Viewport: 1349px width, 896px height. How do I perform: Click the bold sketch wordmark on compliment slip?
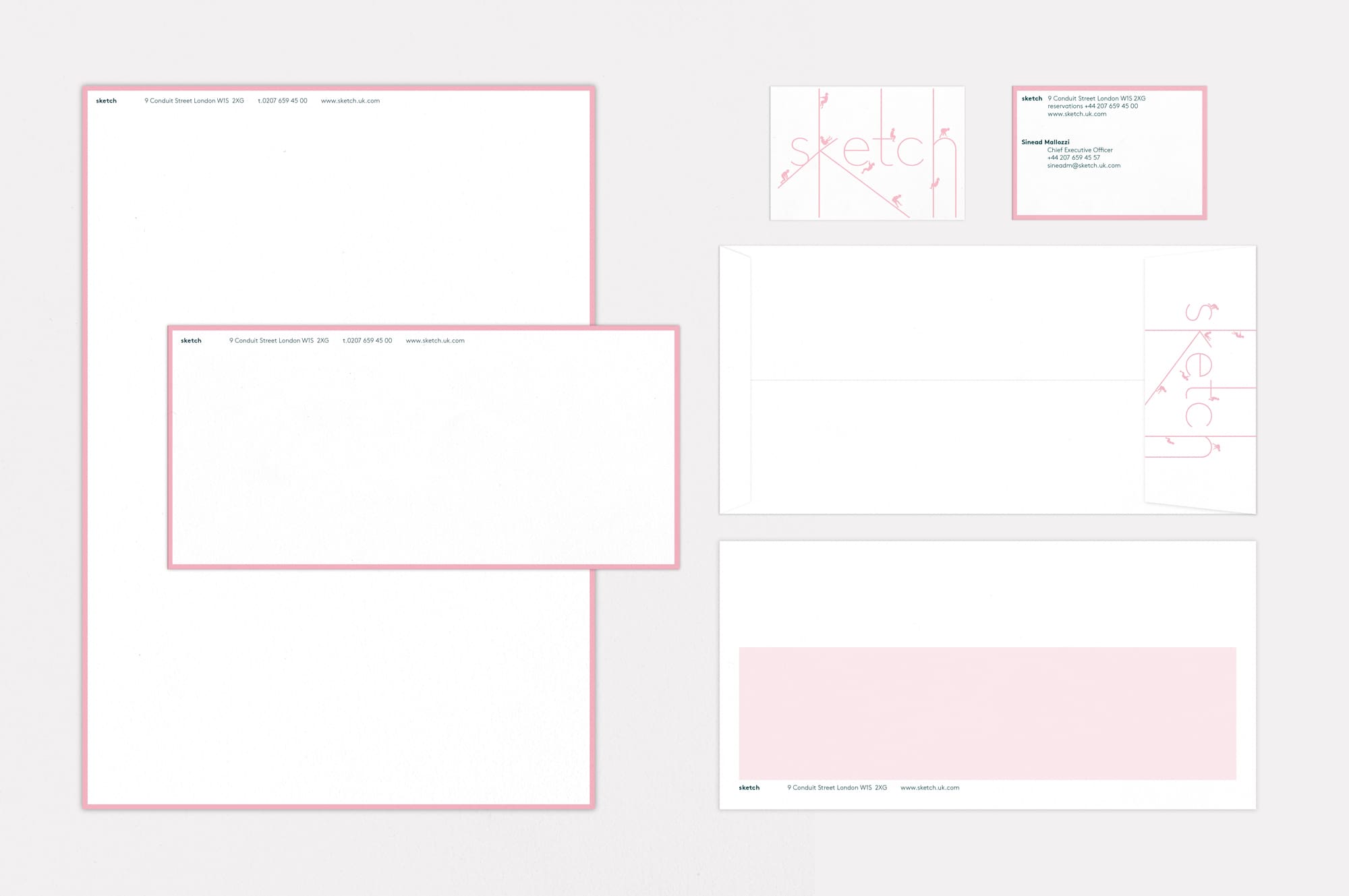191,341
